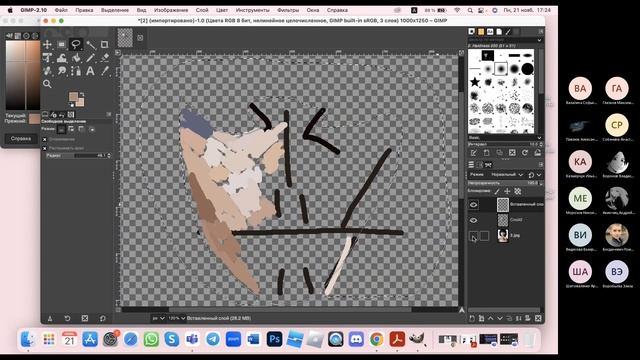640x360 pixels.
Task: Toggle visibility of the middle layer
Action: [x=473, y=220]
